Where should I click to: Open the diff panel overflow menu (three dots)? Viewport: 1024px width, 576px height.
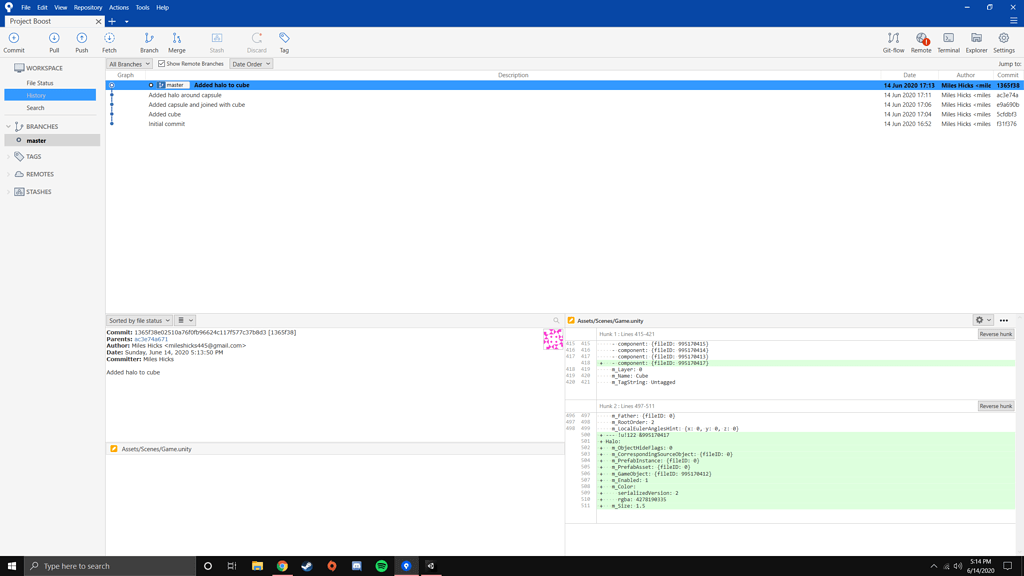point(1004,320)
